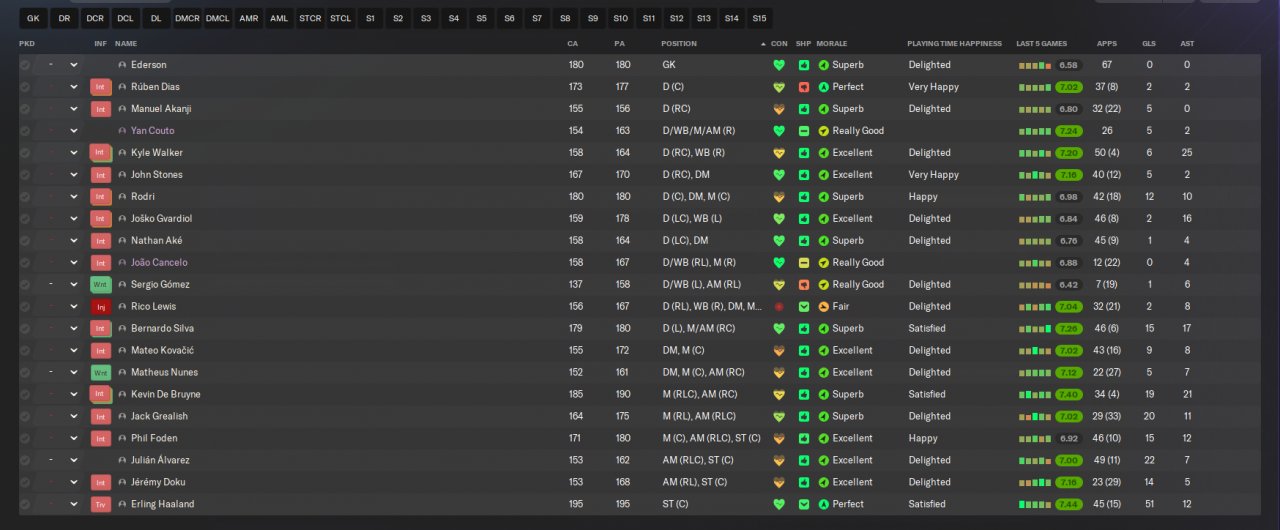Click Yan Couto's yellow sharpness icon

pyautogui.click(x=804, y=131)
